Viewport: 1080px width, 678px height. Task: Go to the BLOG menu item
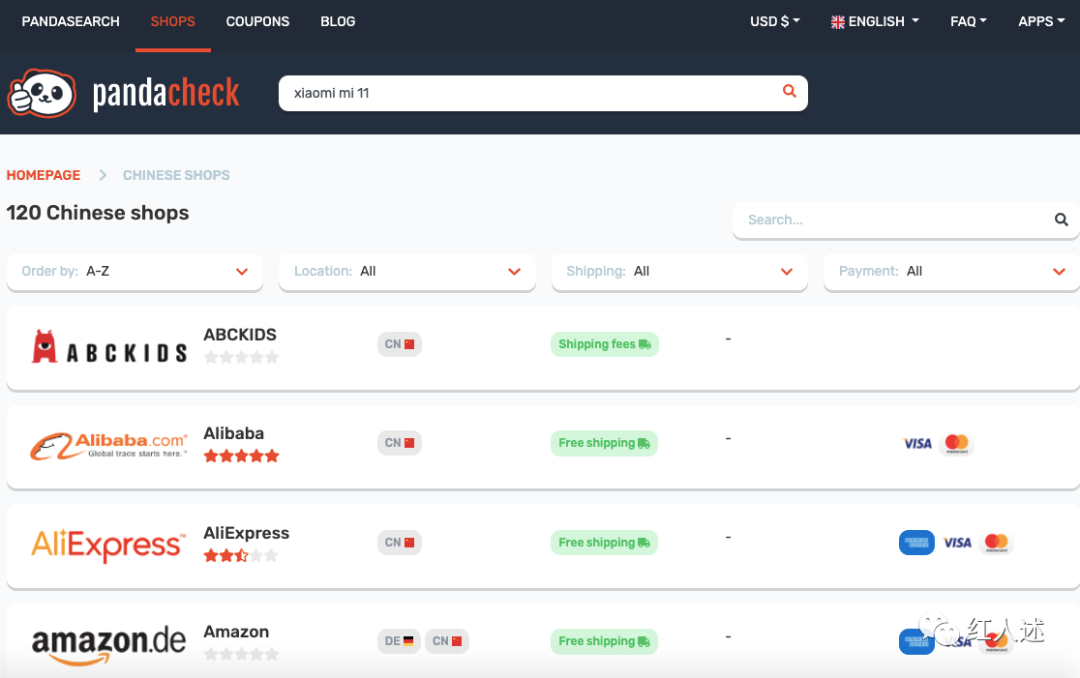coord(338,21)
